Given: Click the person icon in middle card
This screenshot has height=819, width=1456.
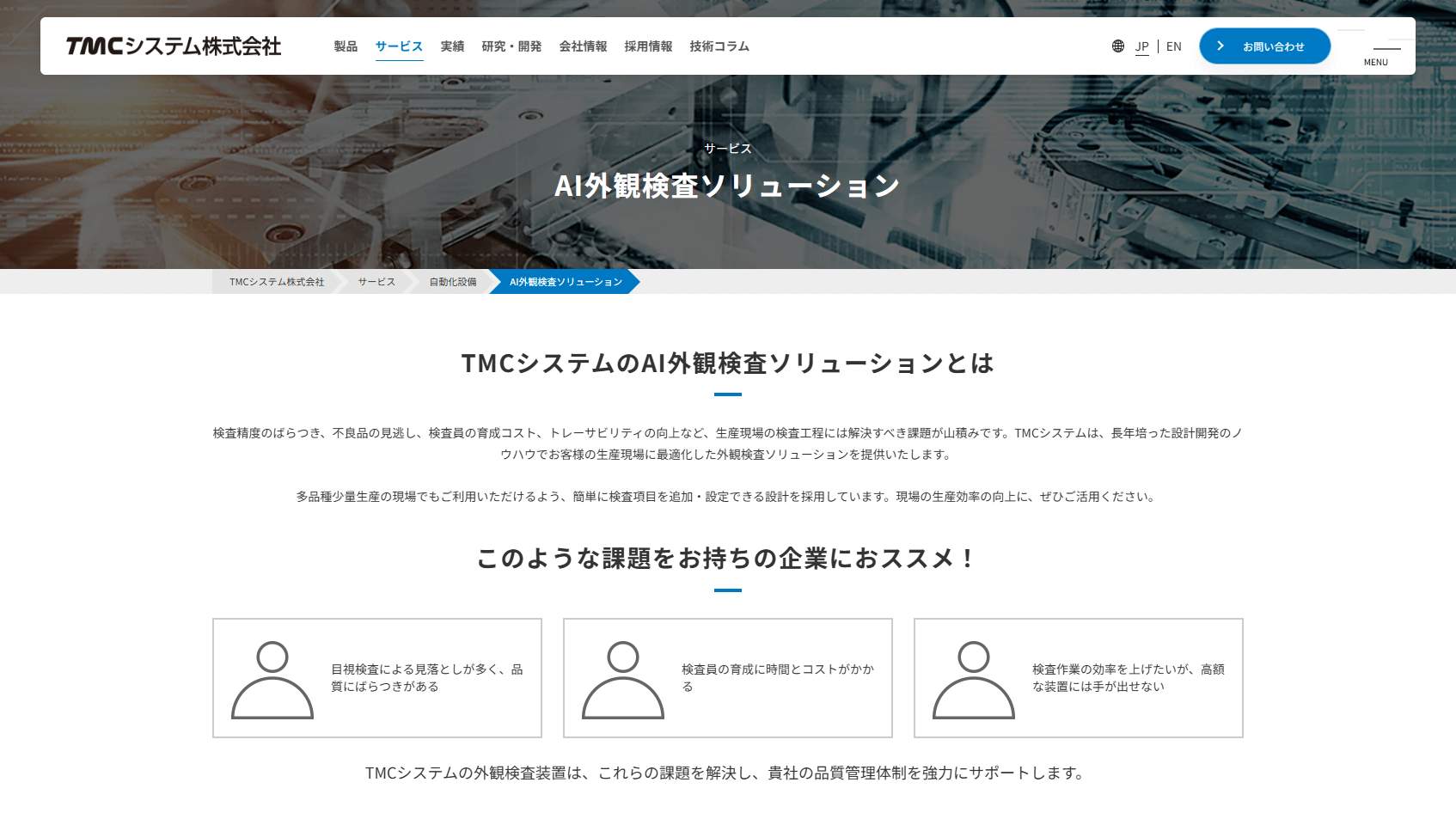Looking at the screenshot, I should pos(623,679).
